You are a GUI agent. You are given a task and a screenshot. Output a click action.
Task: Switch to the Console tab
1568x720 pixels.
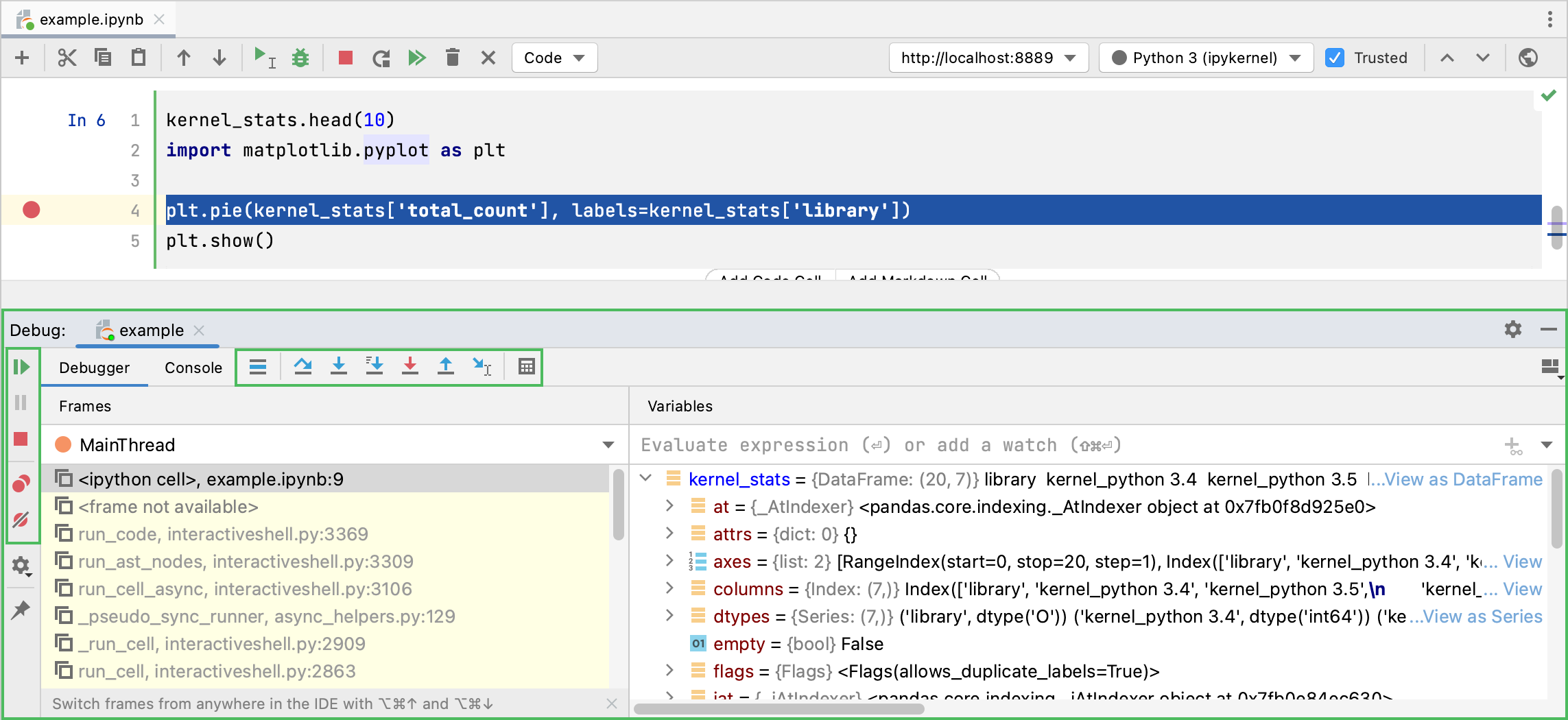192,368
